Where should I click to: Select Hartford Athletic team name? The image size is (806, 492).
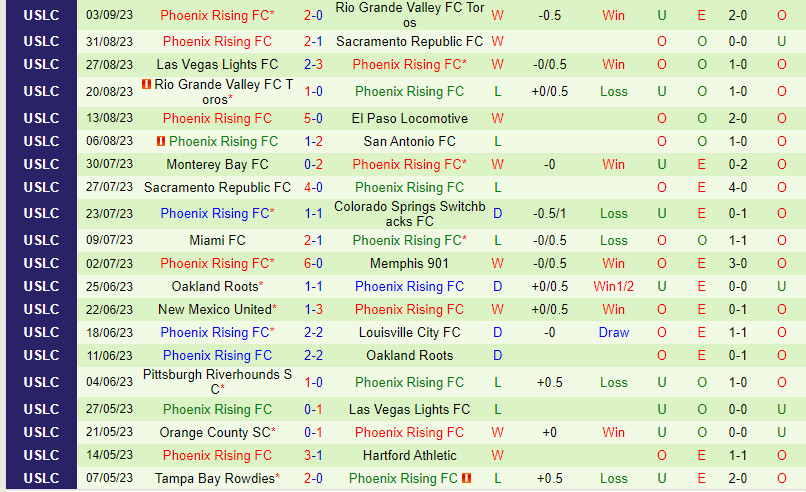[409, 455]
